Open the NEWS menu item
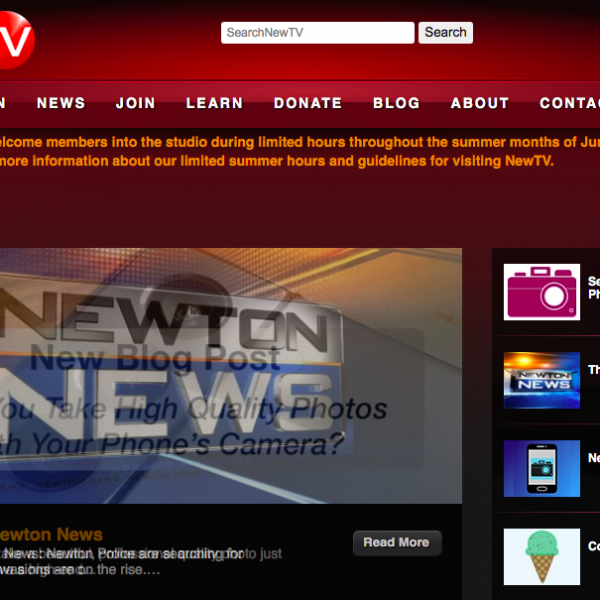 pyautogui.click(x=61, y=103)
